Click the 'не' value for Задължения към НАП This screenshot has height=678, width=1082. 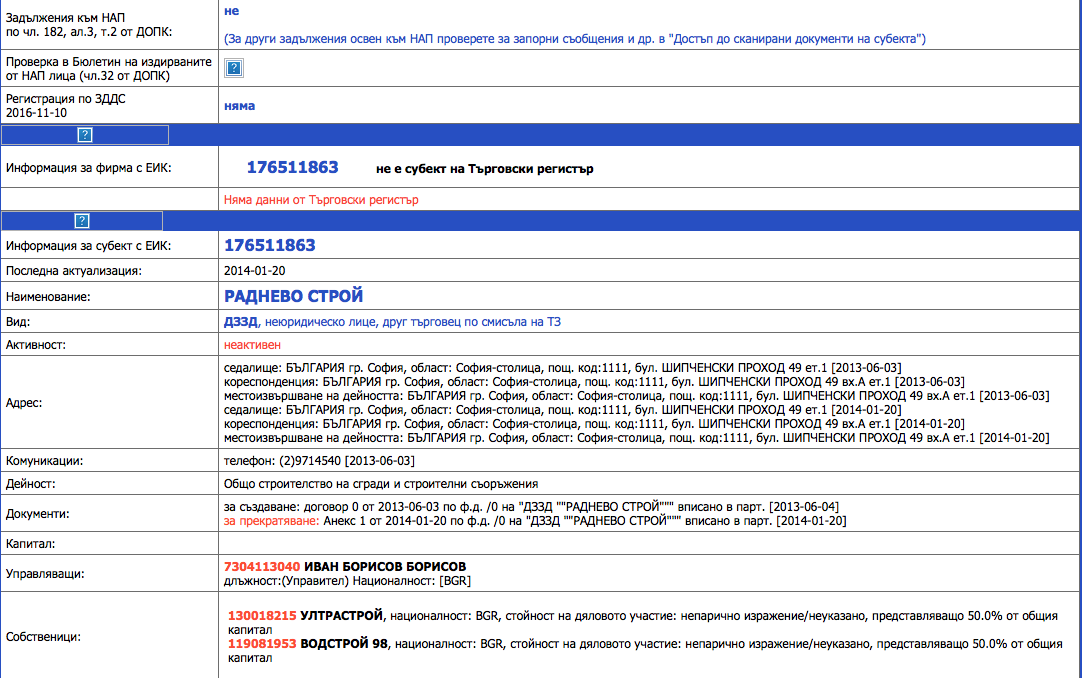point(231,11)
